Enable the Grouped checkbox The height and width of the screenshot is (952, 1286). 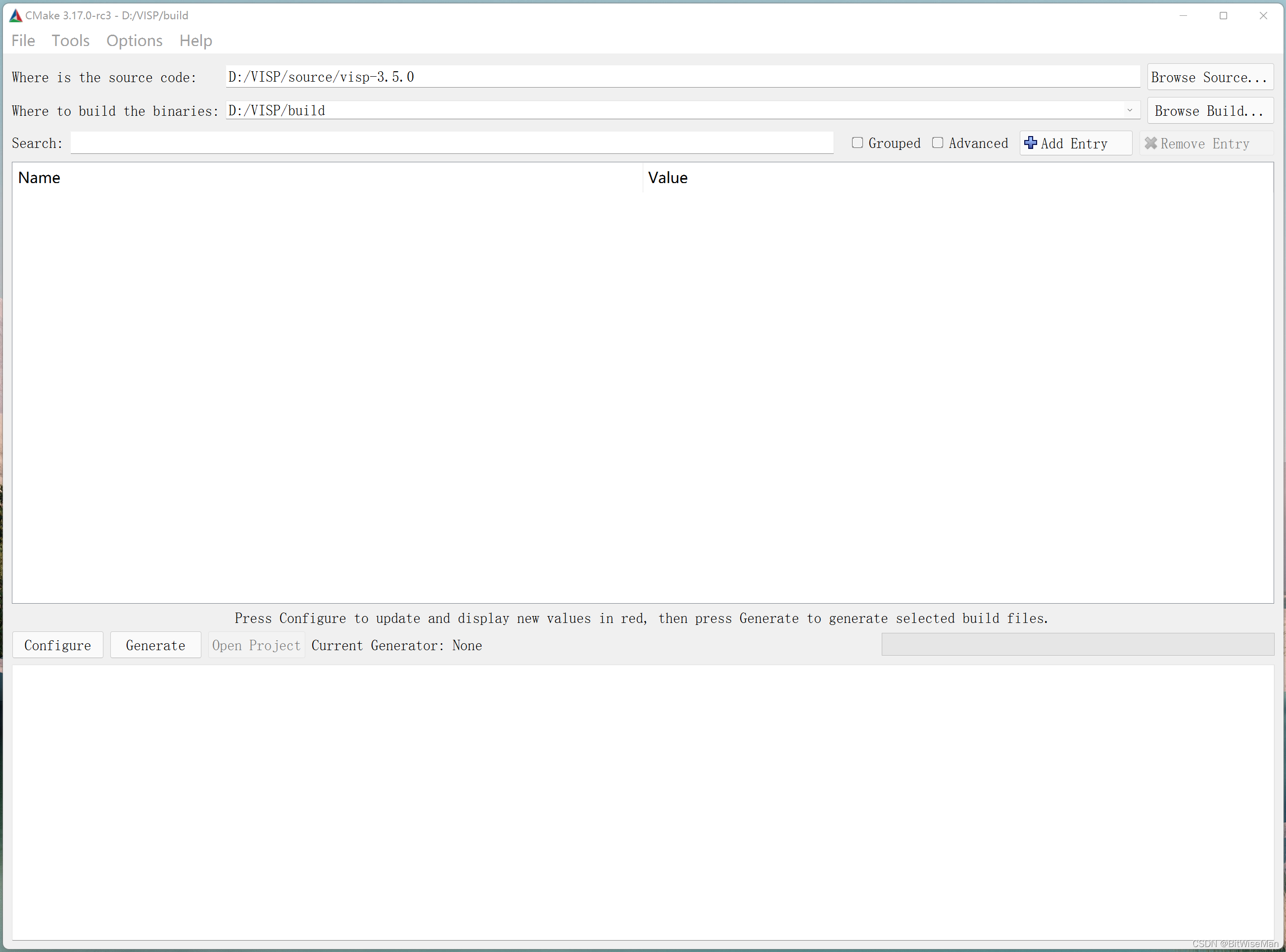[x=857, y=143]
